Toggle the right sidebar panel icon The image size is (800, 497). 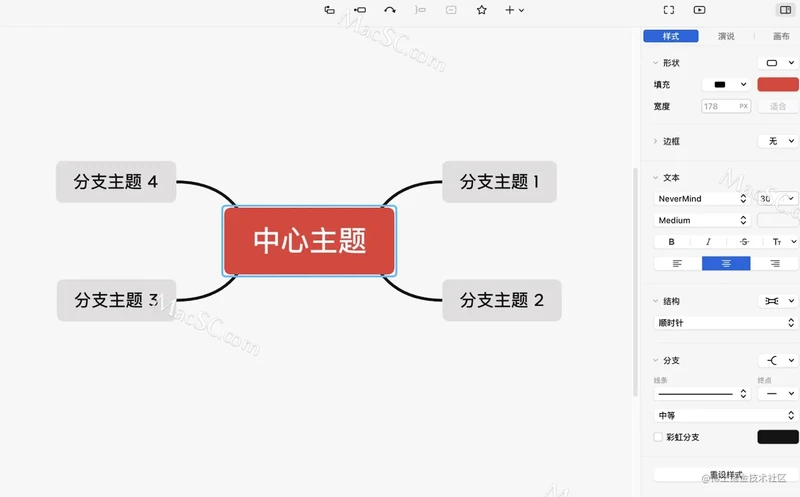coord(785,10)
